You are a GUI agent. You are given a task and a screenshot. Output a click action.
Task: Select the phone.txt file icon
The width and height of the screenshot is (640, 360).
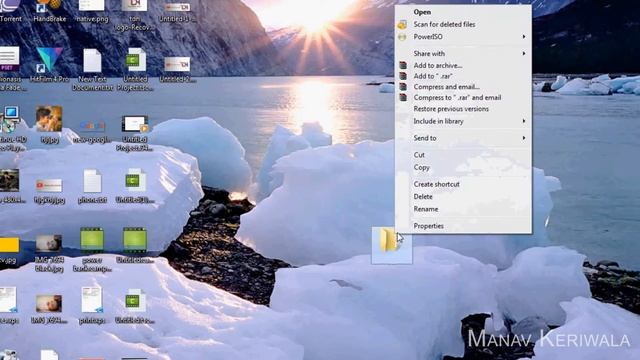click(x=92, y=187)
